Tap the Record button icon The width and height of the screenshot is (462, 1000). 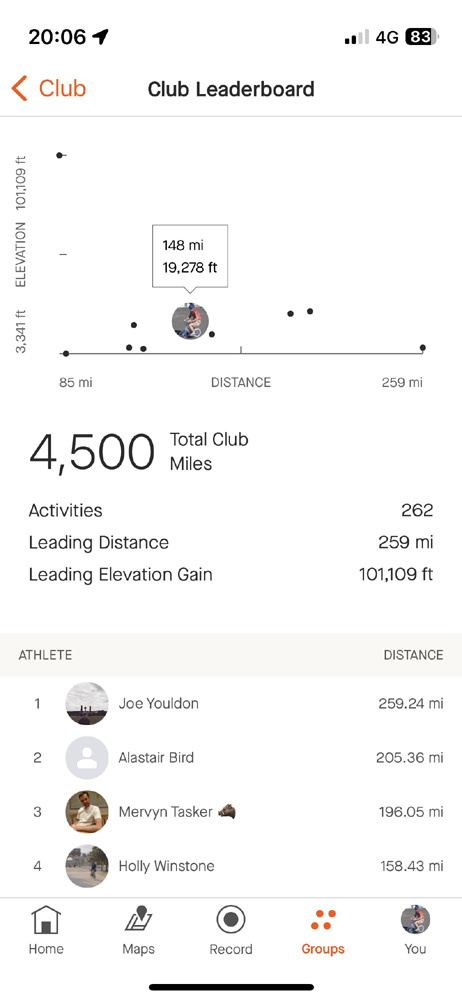tap(231, 920)
